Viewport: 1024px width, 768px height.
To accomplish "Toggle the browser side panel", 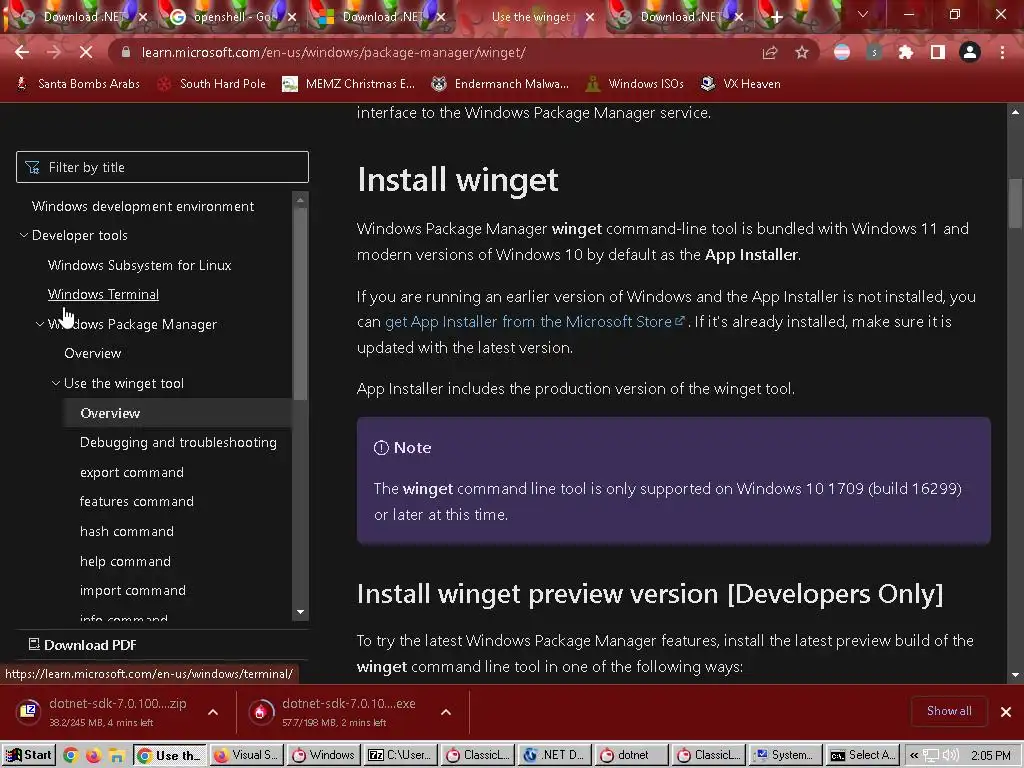I will pyautogui.click(x=938, y=52).
